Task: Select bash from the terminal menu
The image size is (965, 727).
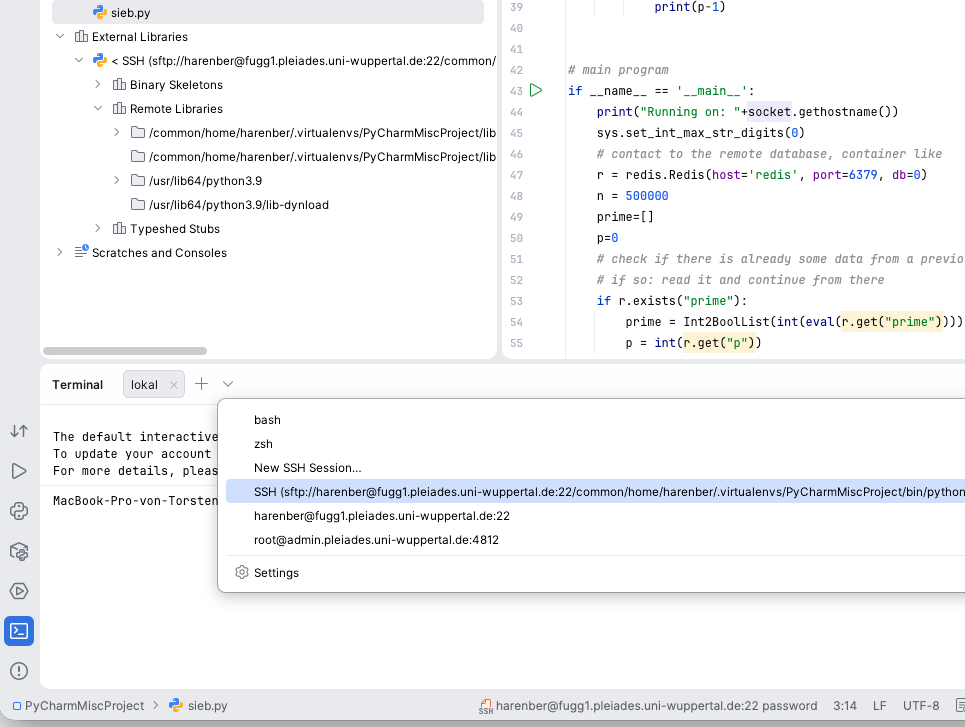Action: click(267, 420)
